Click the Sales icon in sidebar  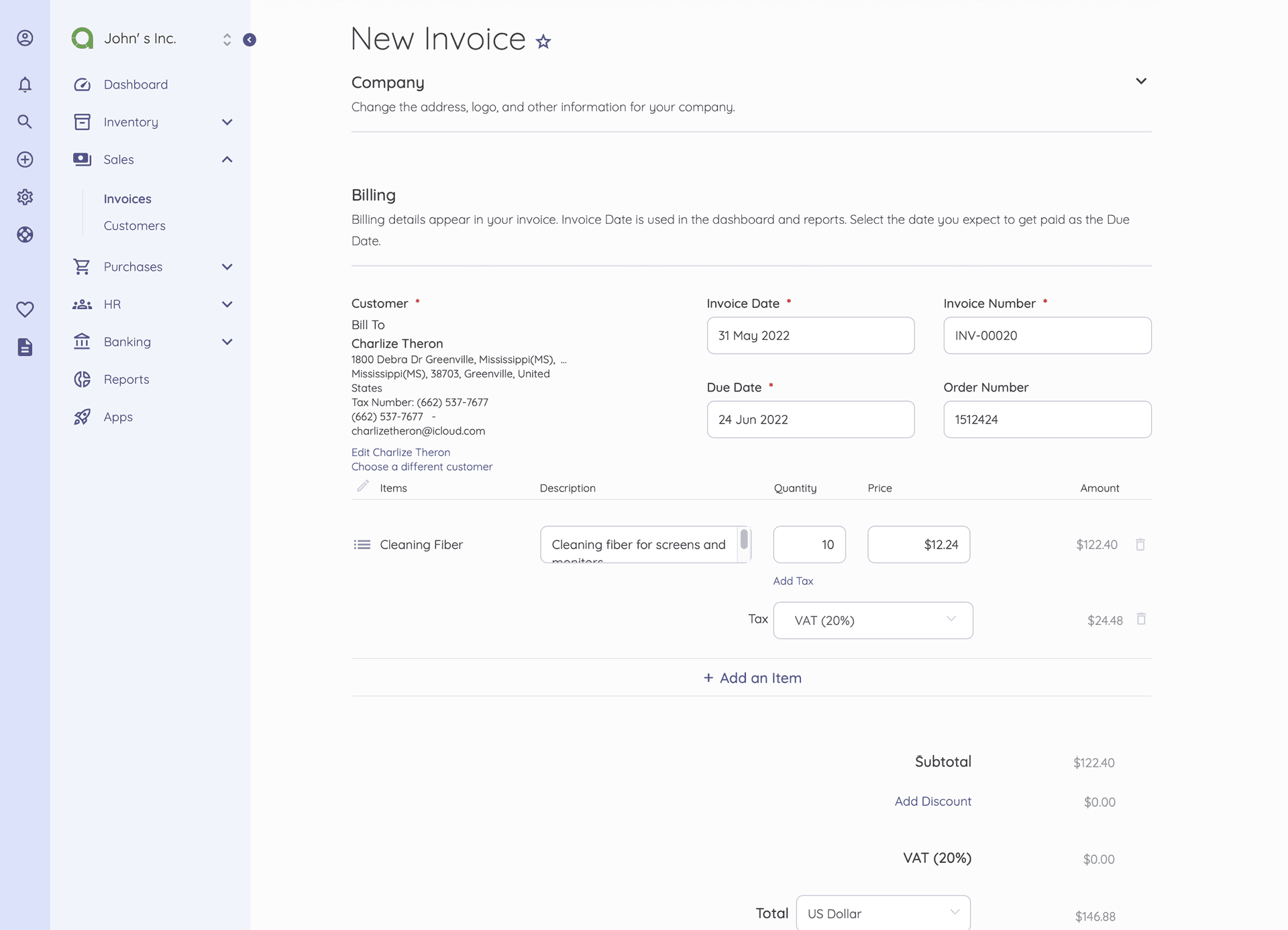click(x=82, y=159)
